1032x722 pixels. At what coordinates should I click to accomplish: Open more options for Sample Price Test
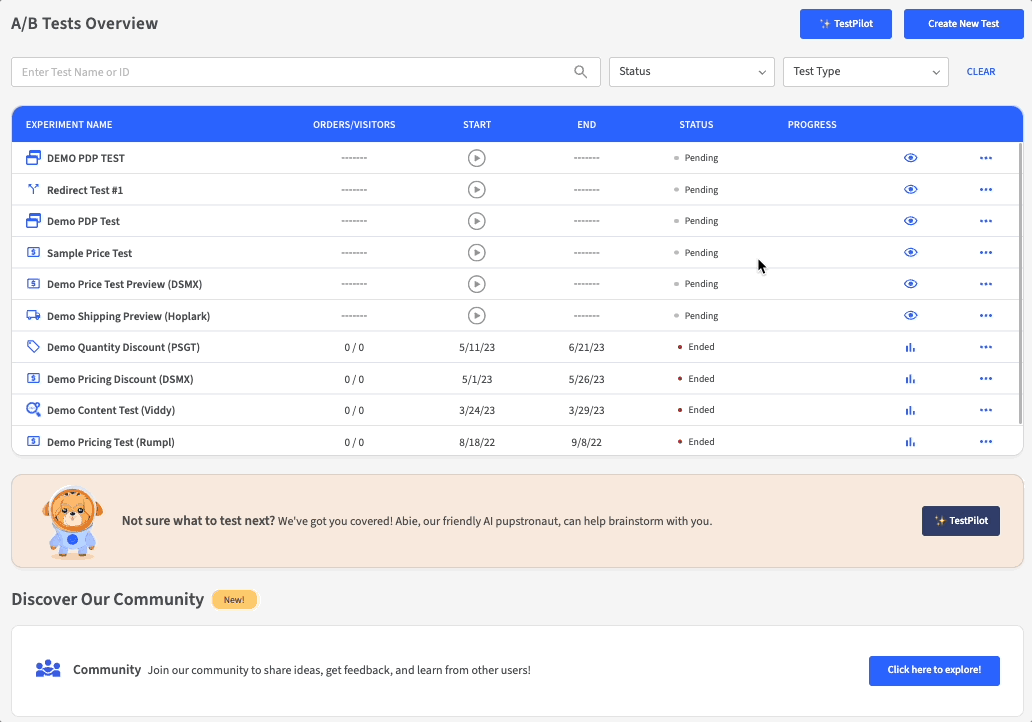(986, 253)
